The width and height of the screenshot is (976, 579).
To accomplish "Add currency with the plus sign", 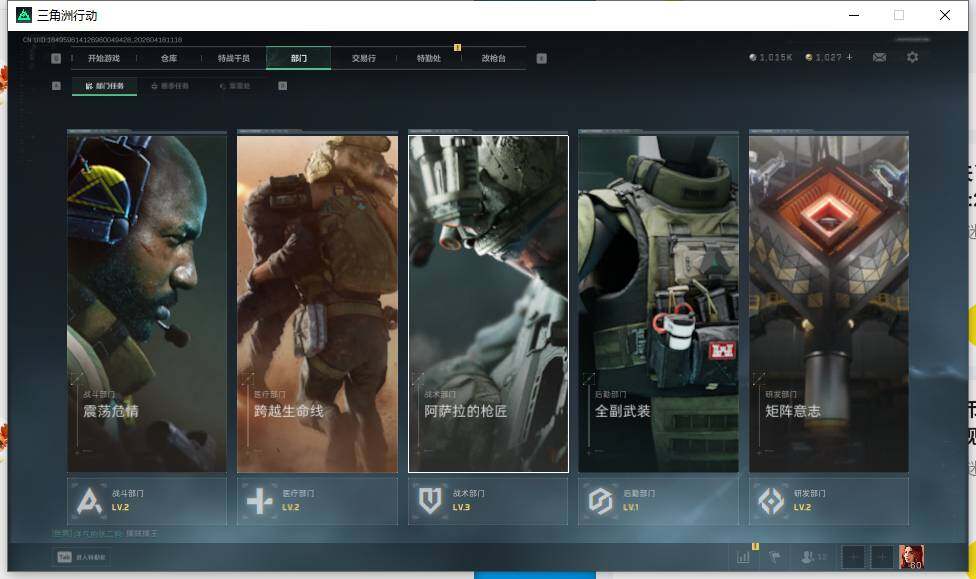I will [x=850, y=58].
